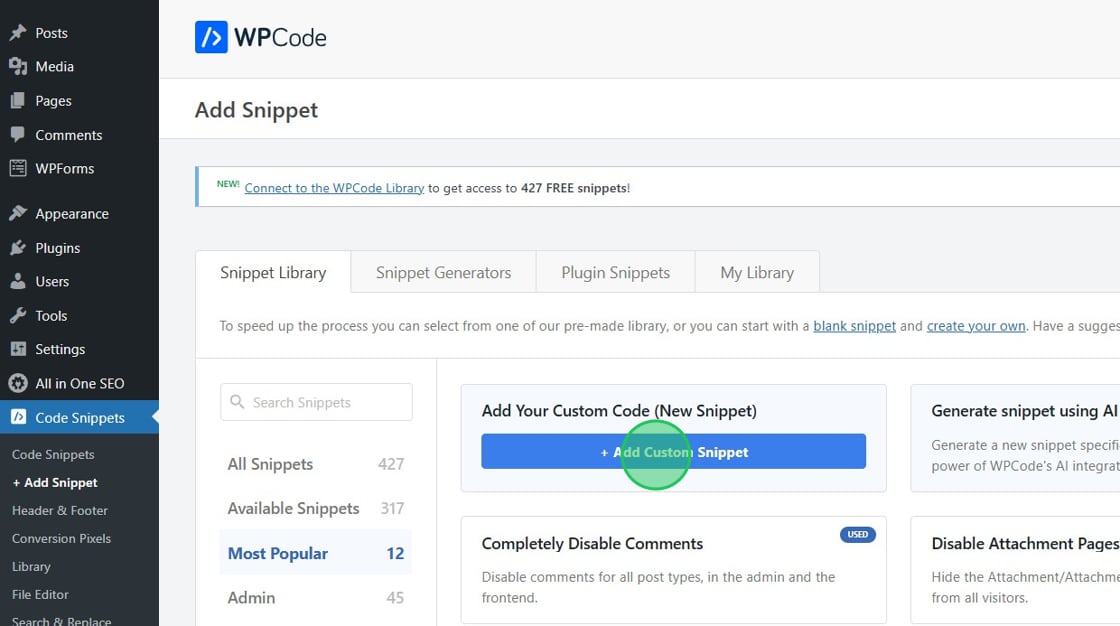
Task: Open Users from the admin sidebar
Action: click(x=52, y=282)
